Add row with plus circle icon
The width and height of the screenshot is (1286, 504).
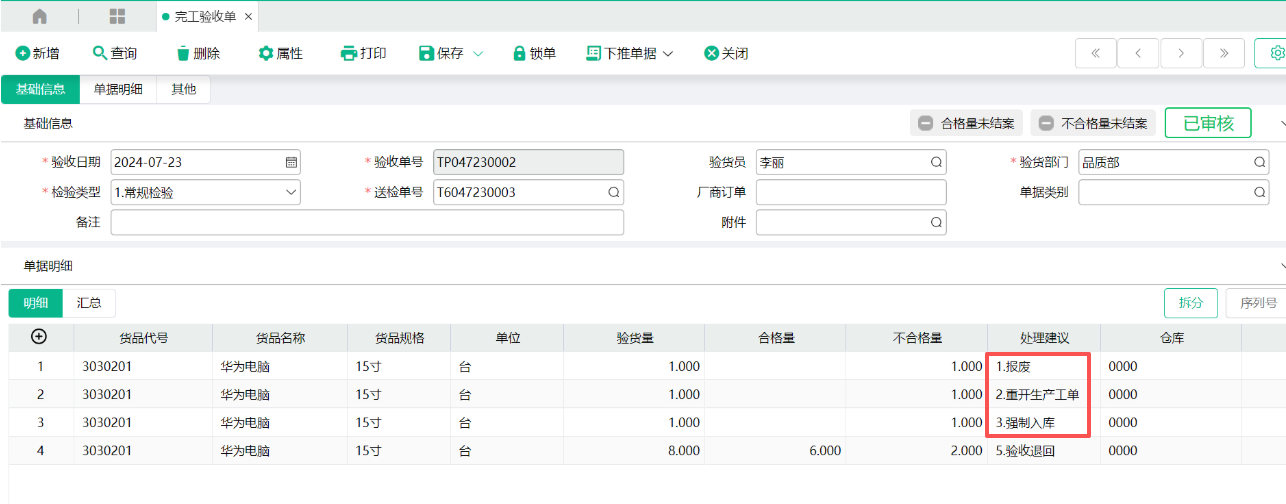pyautogui.click(x=40, y=337)
